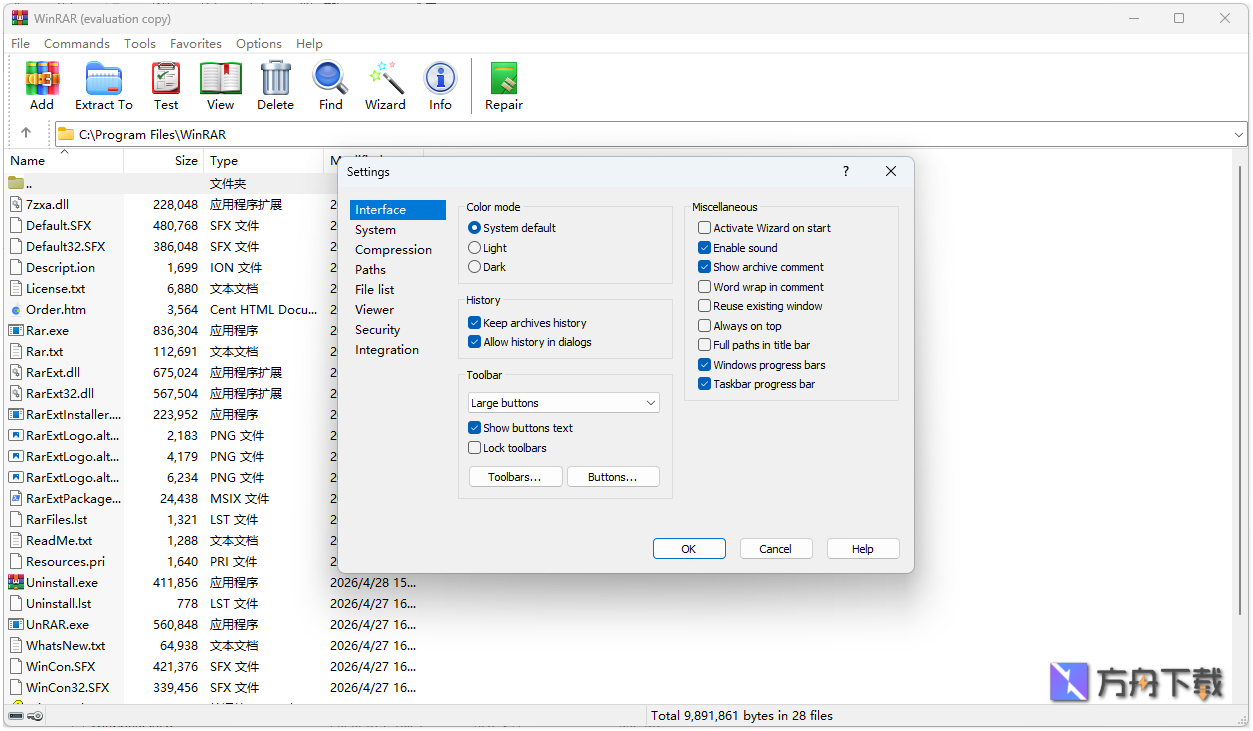Click the 7zxa.dll file icon
Screen dimensions: 1253x731
pyautogui.click(x=16, y=204)
